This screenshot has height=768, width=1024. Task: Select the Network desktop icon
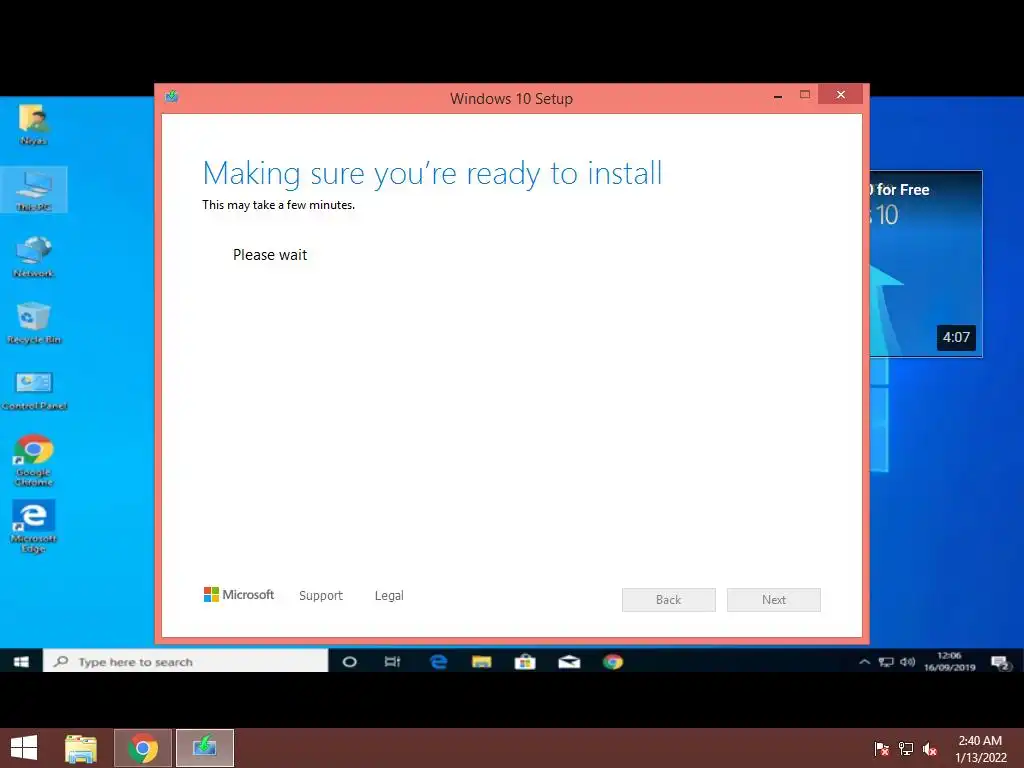coord(33,257)
